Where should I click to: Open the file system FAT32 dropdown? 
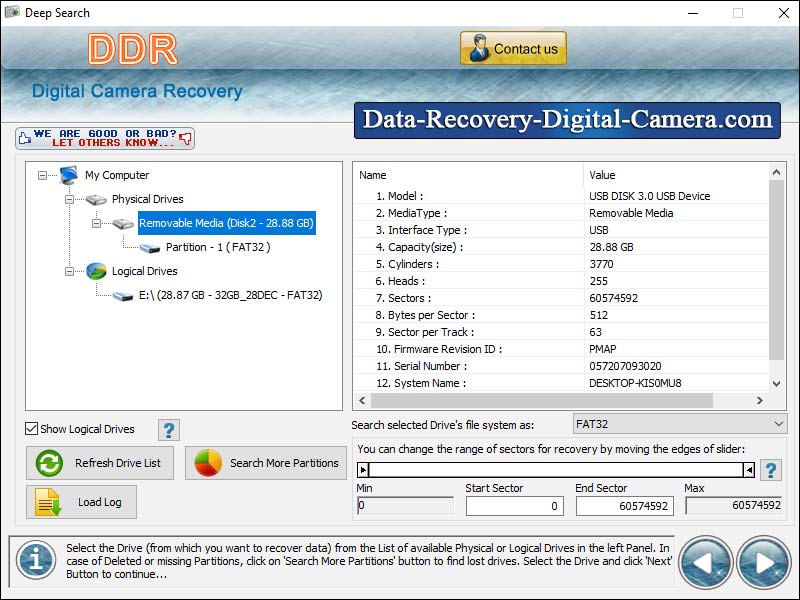click(x=680, y=424)
